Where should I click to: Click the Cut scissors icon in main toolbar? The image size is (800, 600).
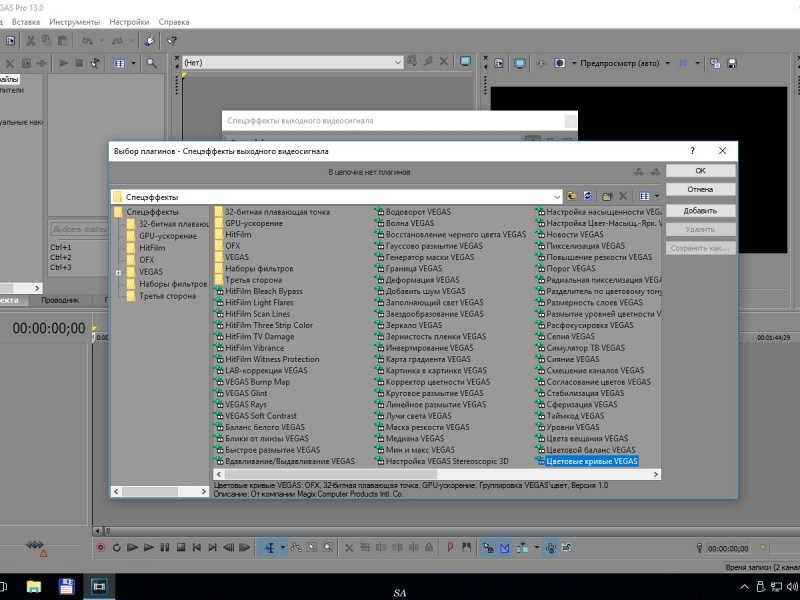31,41
